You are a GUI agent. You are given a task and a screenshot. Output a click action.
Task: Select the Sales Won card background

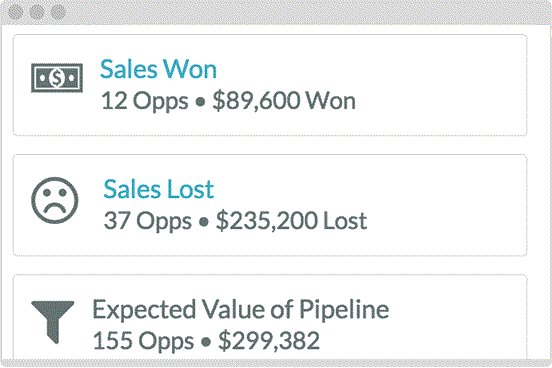point(270,85)
